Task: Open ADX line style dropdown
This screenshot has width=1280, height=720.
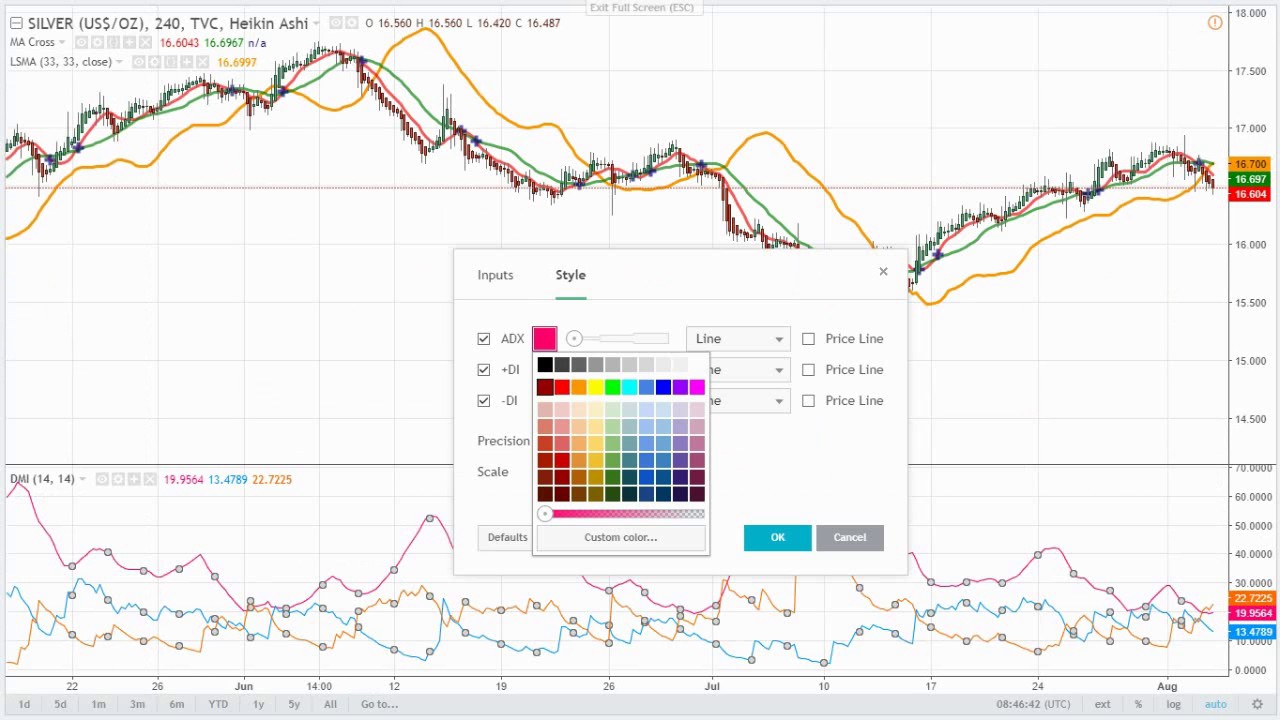Action: pos(738,339)
